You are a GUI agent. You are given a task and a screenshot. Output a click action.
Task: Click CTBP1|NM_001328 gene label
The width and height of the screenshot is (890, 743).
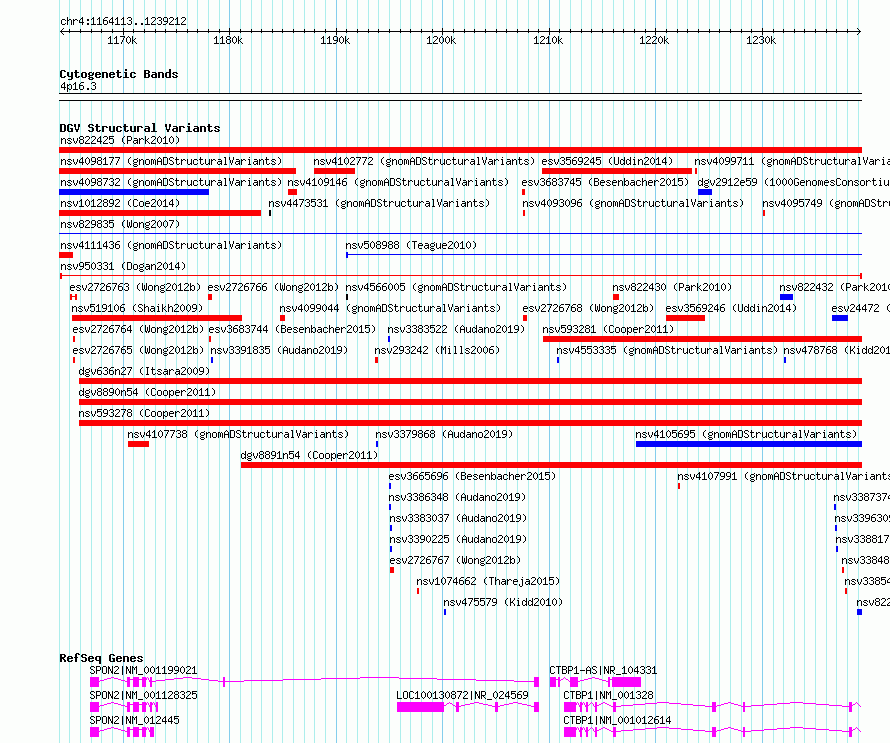(608, 695)
